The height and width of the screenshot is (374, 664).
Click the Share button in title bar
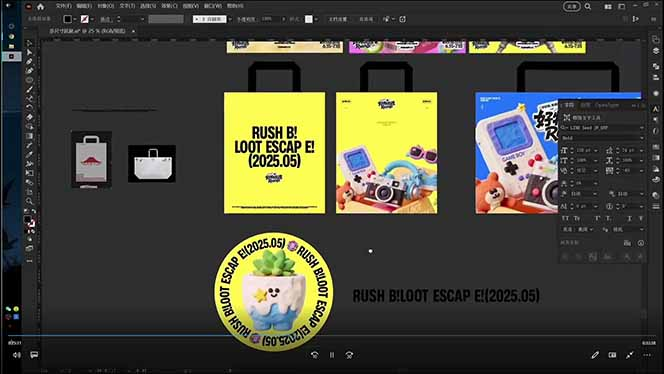point(572,6)
